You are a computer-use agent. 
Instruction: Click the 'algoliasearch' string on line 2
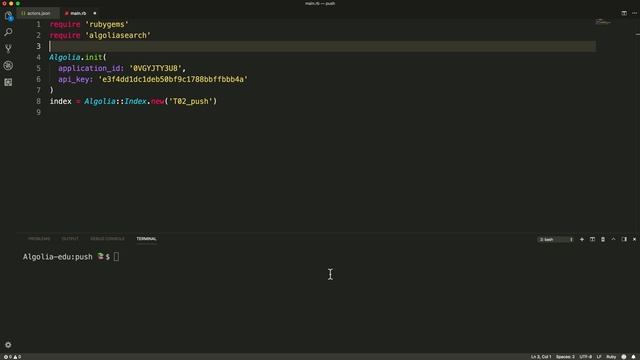pos(118,36)
